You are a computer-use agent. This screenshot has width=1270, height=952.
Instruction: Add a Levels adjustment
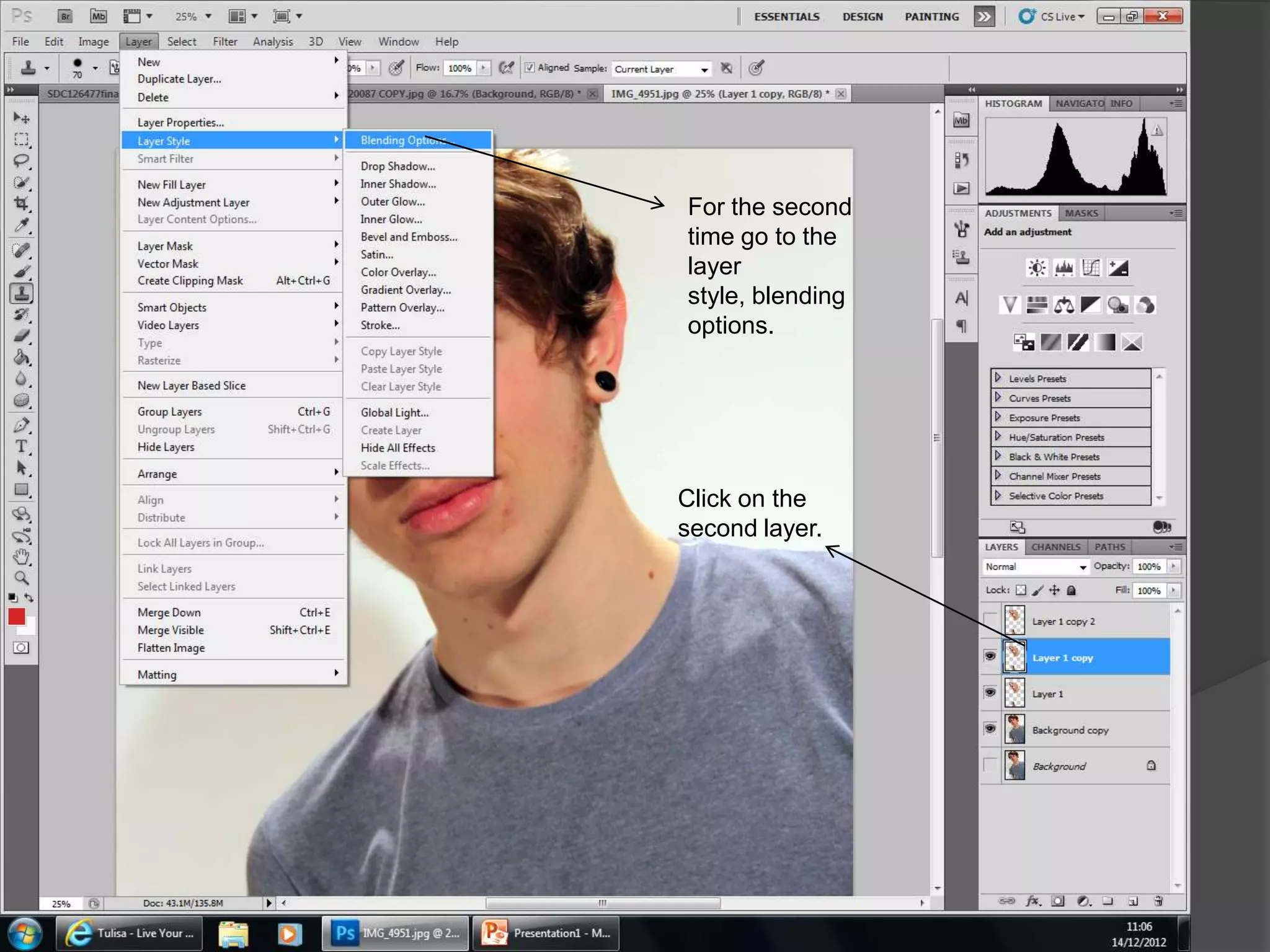[1064, 268]
